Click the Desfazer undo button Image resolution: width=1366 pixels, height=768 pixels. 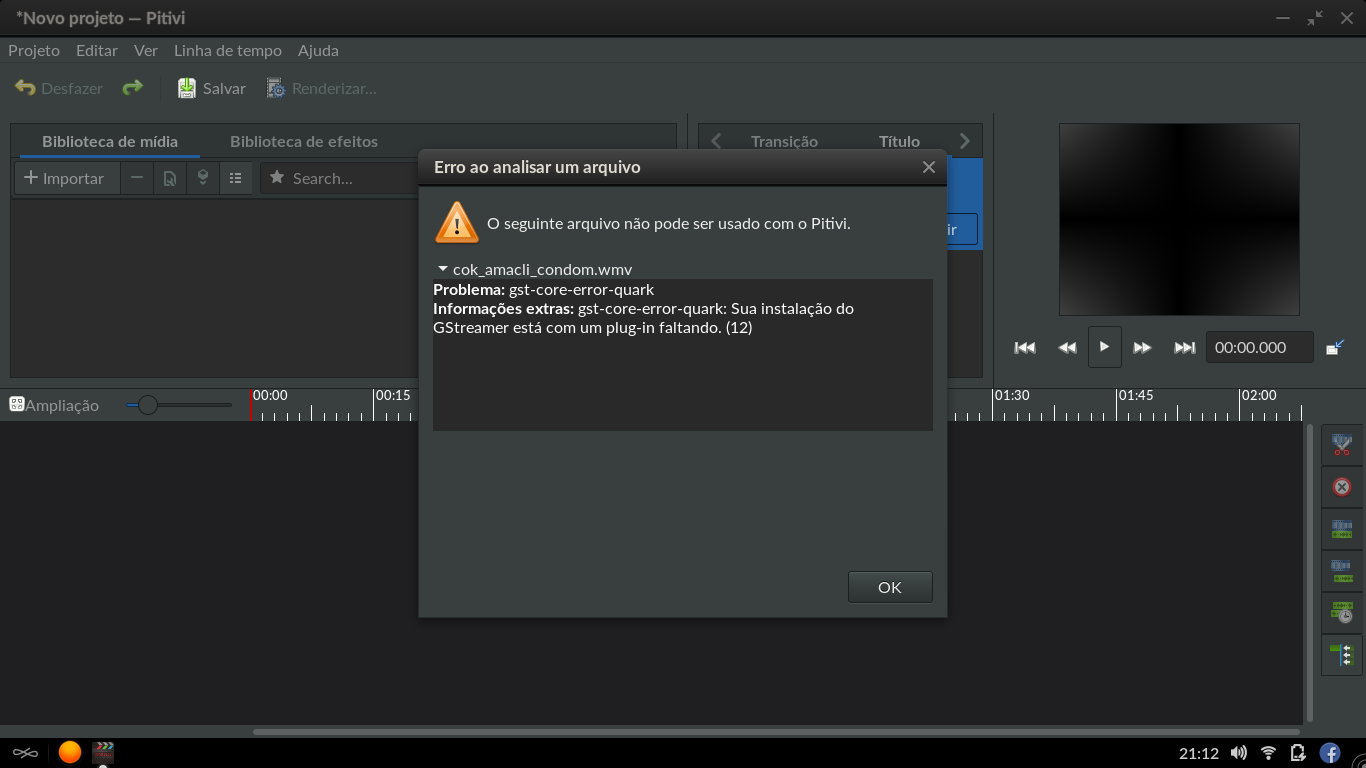[58, 88]
